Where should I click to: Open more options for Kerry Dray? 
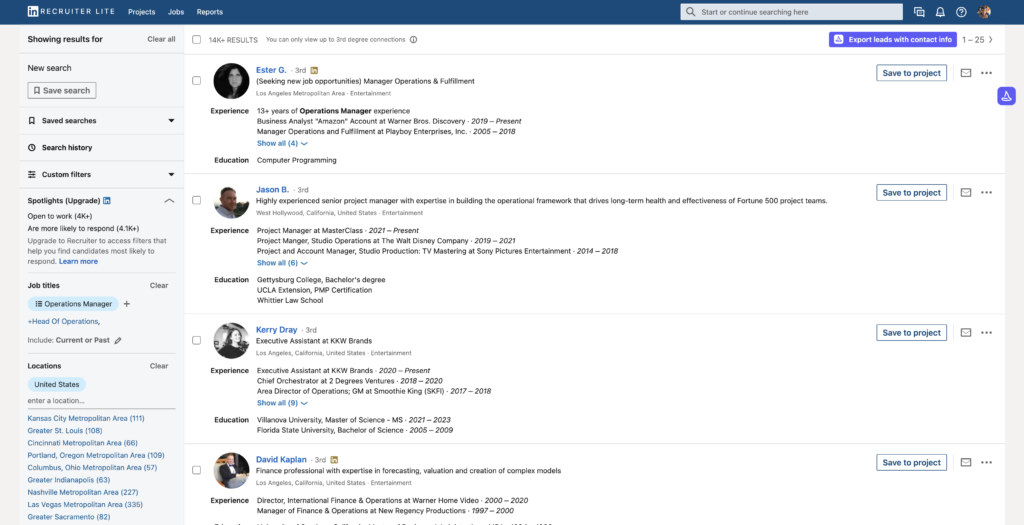986,332
